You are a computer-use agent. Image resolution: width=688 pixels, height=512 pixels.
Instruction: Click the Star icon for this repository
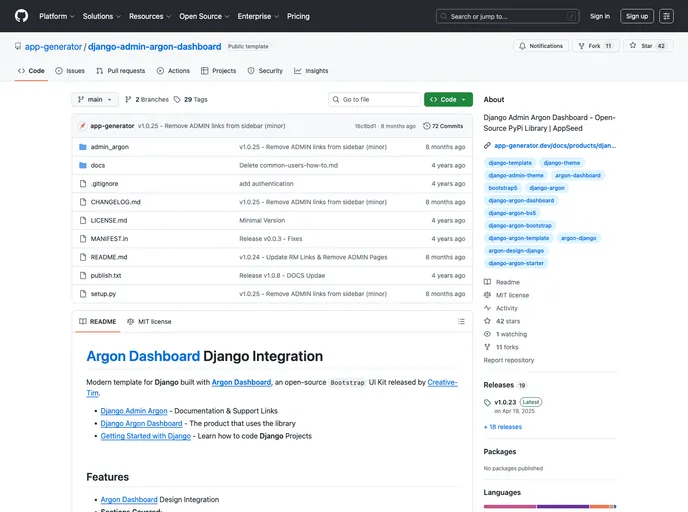click(633, 45)
